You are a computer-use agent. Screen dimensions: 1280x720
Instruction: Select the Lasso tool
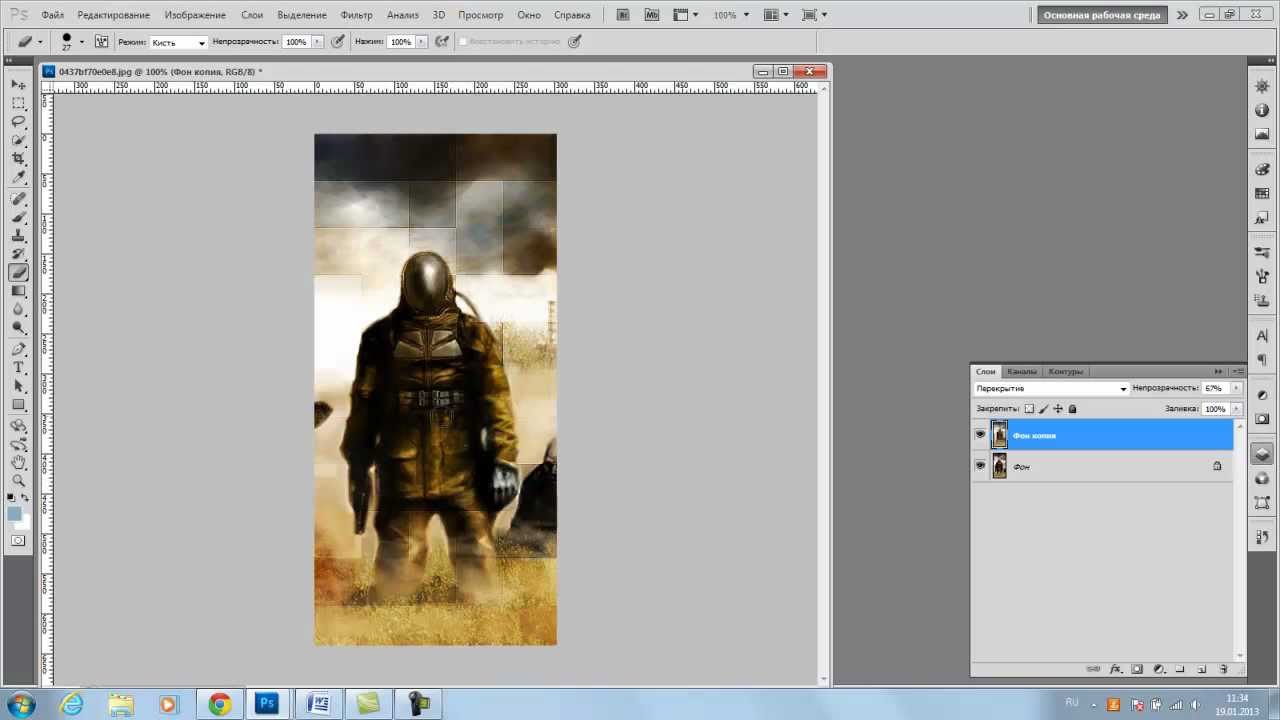pyautogui.click(x=18, y=122)
